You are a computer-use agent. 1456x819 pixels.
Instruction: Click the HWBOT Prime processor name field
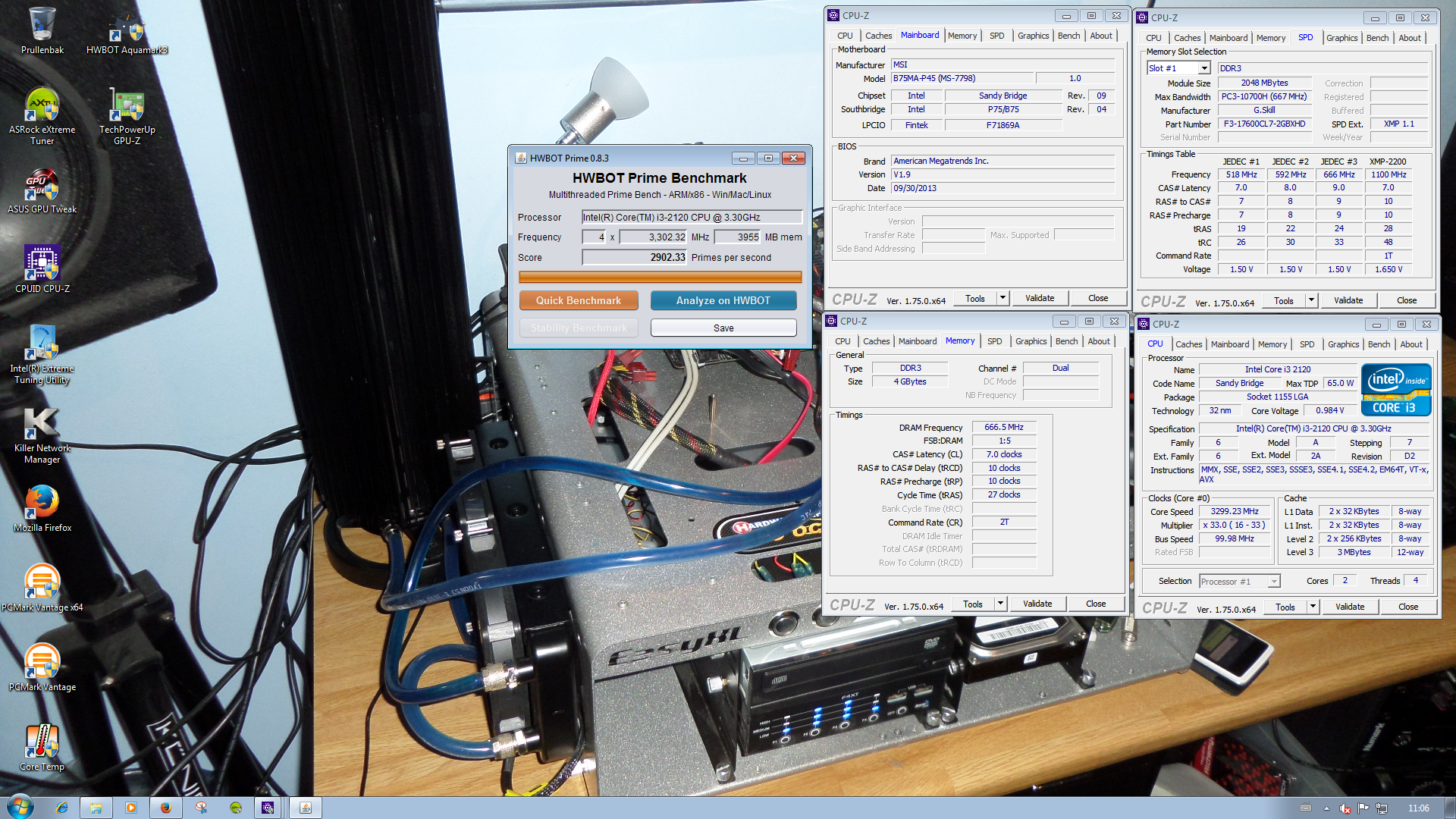[x=692, y=218]
